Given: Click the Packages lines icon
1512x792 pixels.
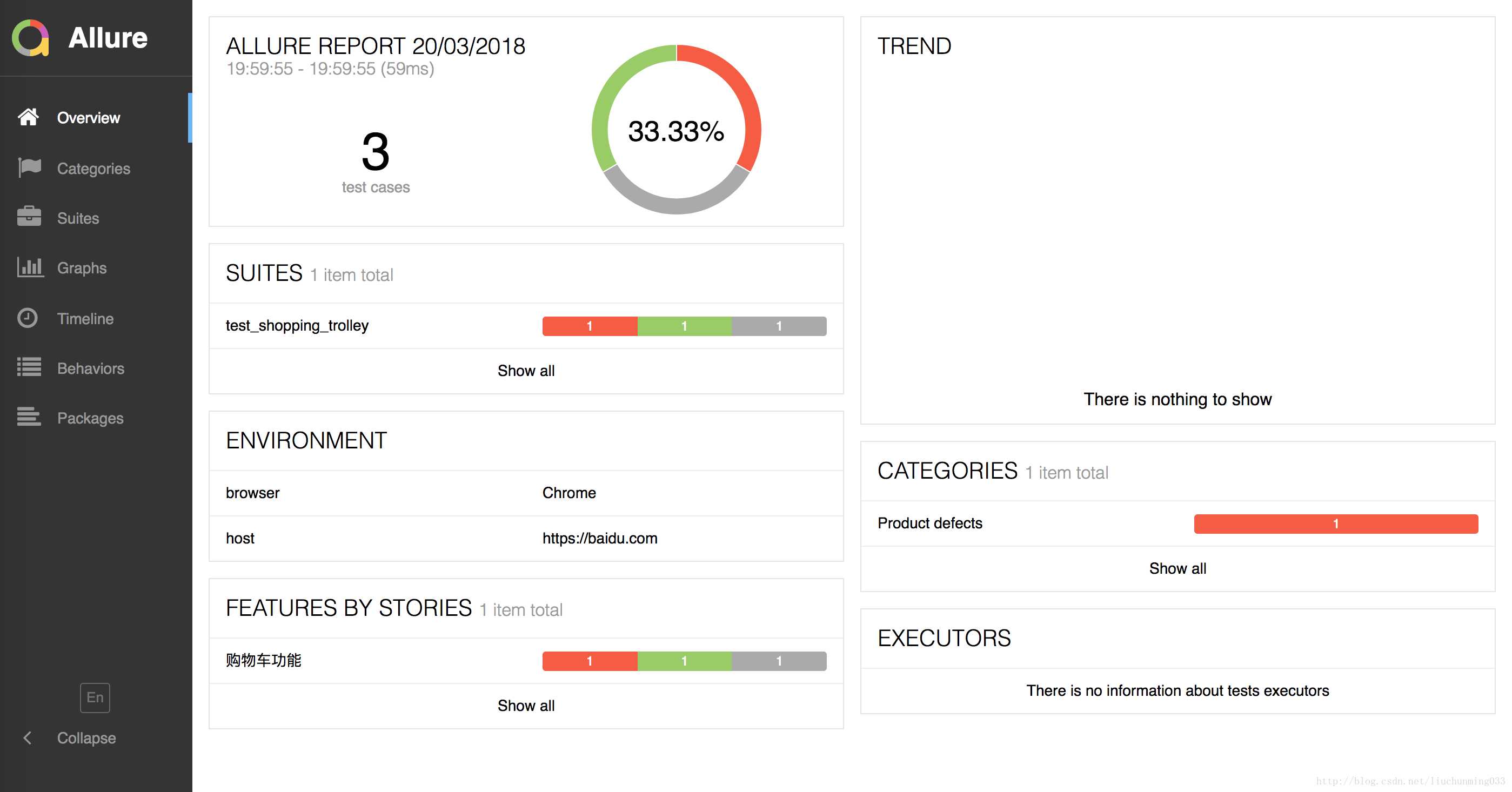Looking at the screenshot, I should tap(29, 417).
